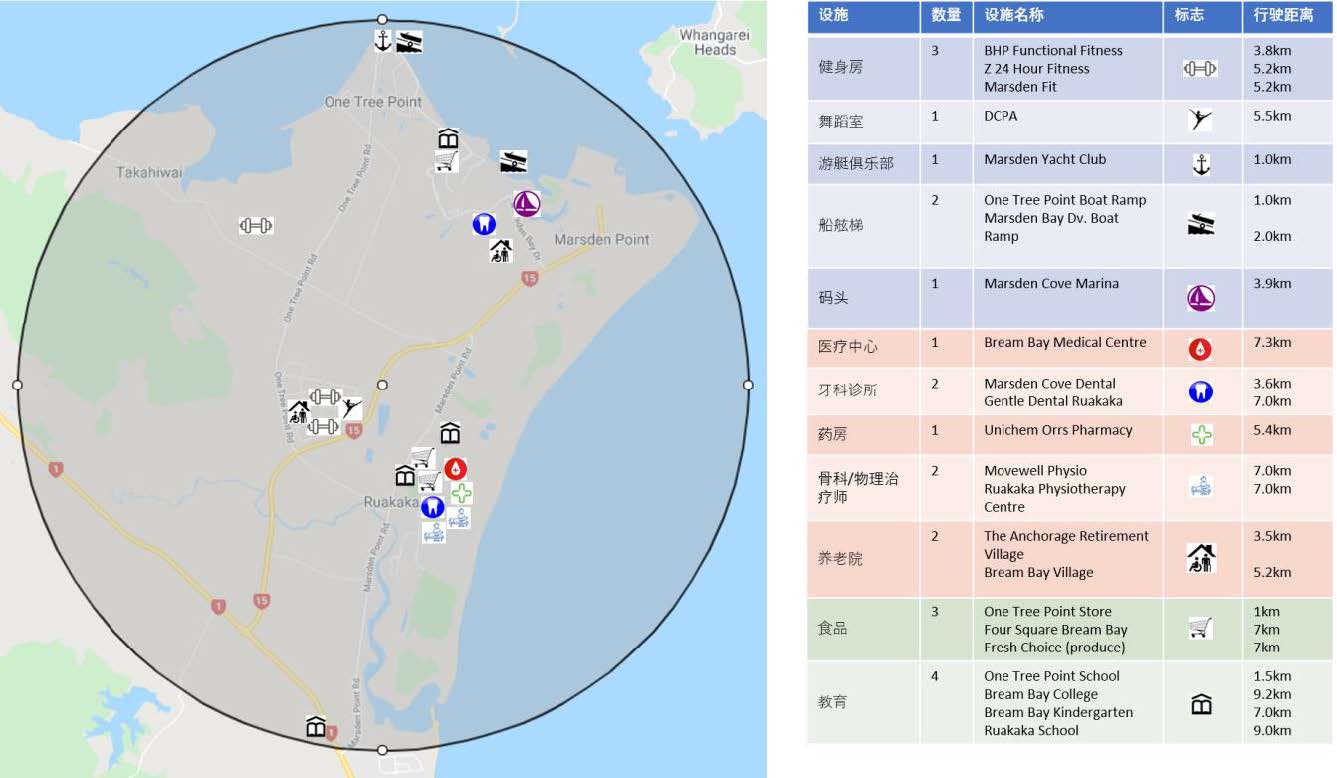
Task: Click the Marsden Yacht Club name in the table
Action: [x=1044, y=159]
